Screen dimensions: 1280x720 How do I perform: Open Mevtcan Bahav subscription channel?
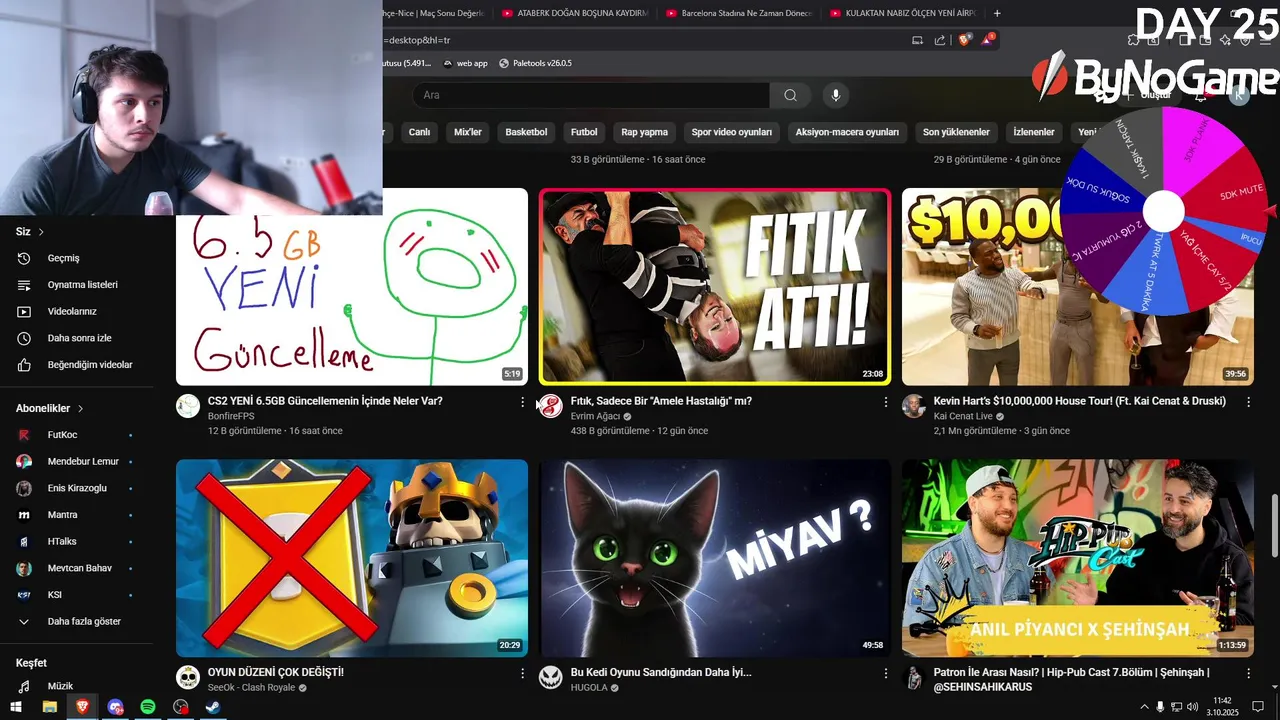click(76, 568)
